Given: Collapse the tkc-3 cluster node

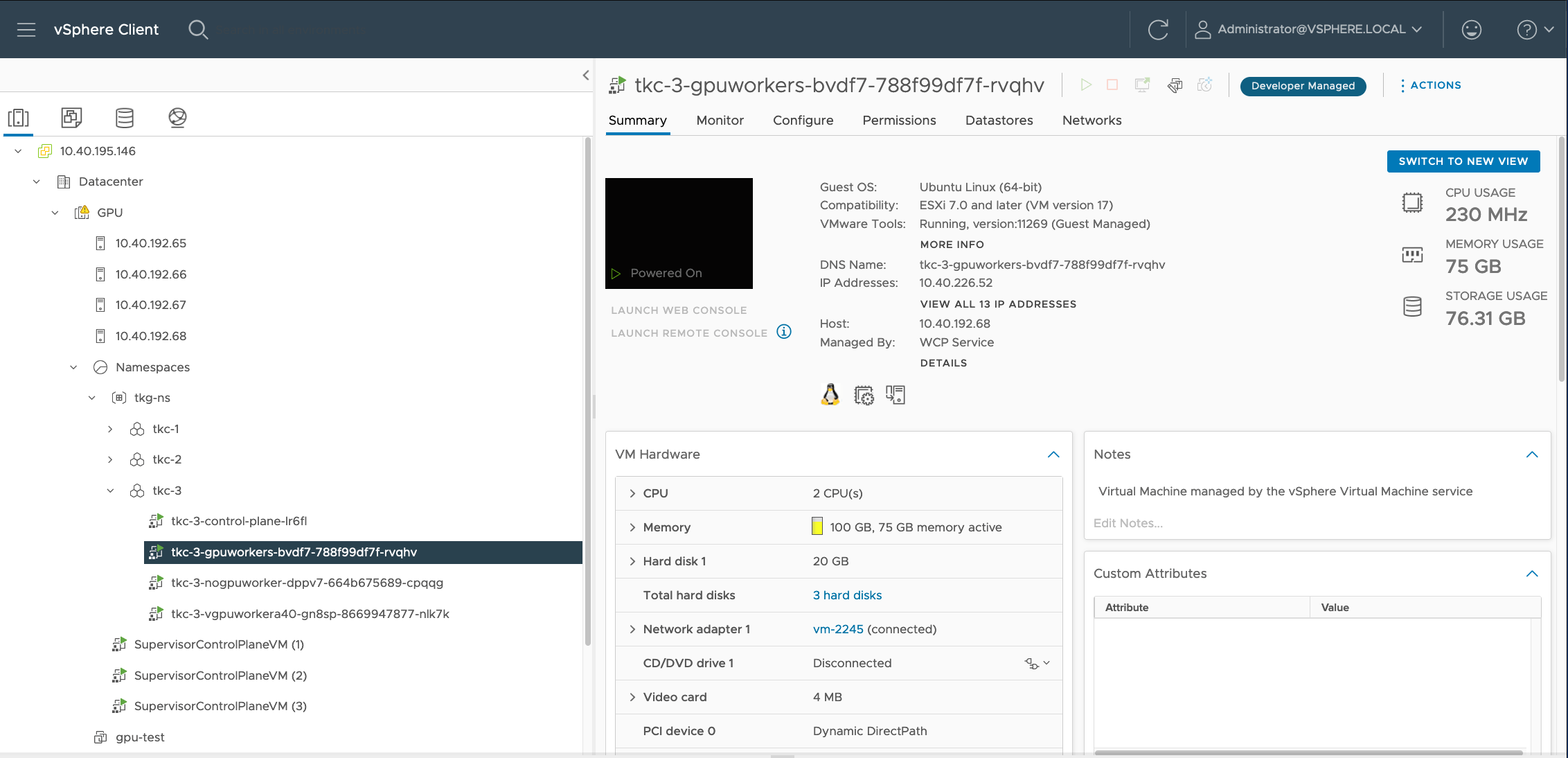Looking at the screenshot, I should click(x=110, y=491).
